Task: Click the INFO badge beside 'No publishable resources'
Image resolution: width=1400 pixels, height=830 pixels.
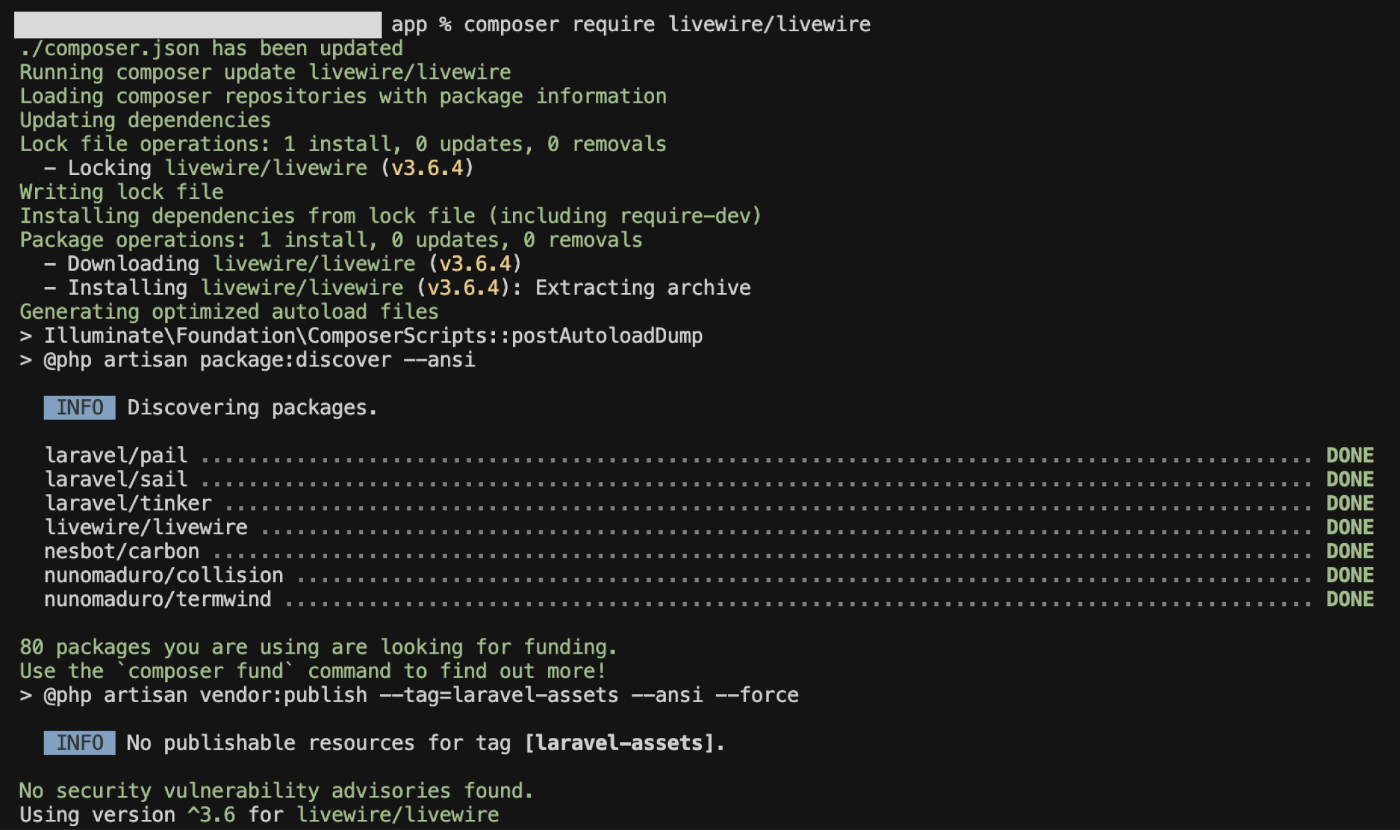Action: [x=79, y=744]
